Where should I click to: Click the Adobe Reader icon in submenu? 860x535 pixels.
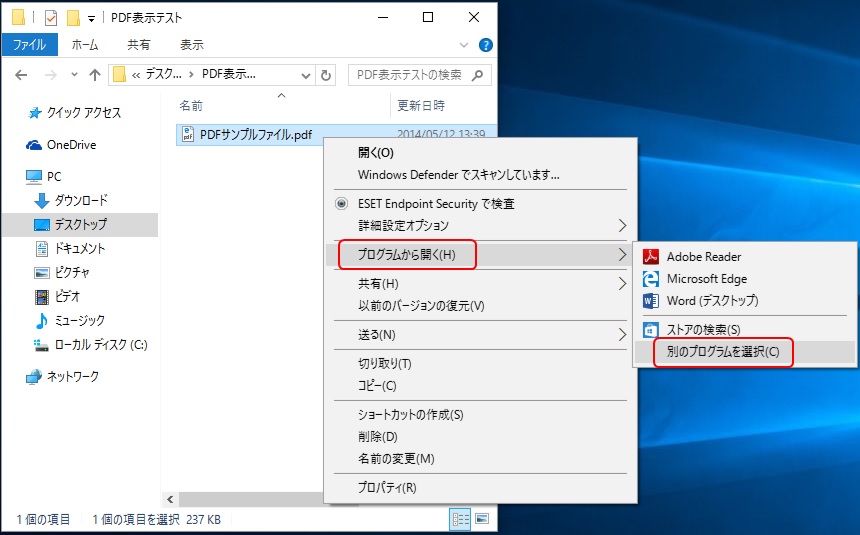pos(649,257)
